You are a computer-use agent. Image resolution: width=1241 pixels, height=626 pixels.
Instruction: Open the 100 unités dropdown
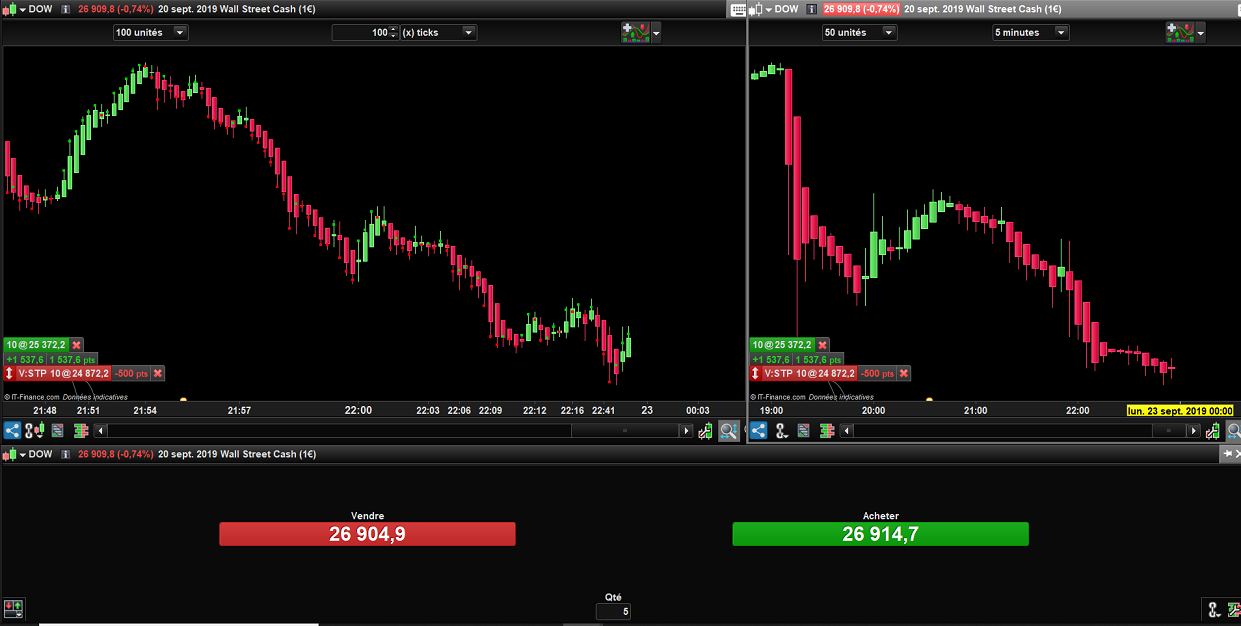click(x=150, y=32)
